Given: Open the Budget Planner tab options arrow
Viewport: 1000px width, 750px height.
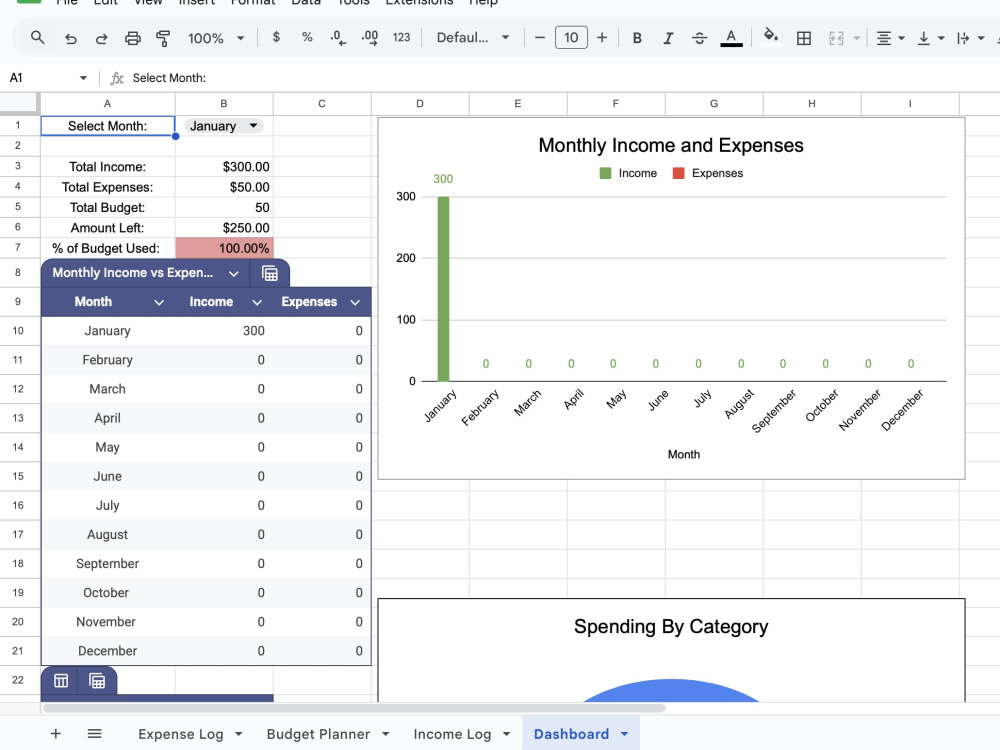Looking at the screenshot, I should (x=385, y=734).
